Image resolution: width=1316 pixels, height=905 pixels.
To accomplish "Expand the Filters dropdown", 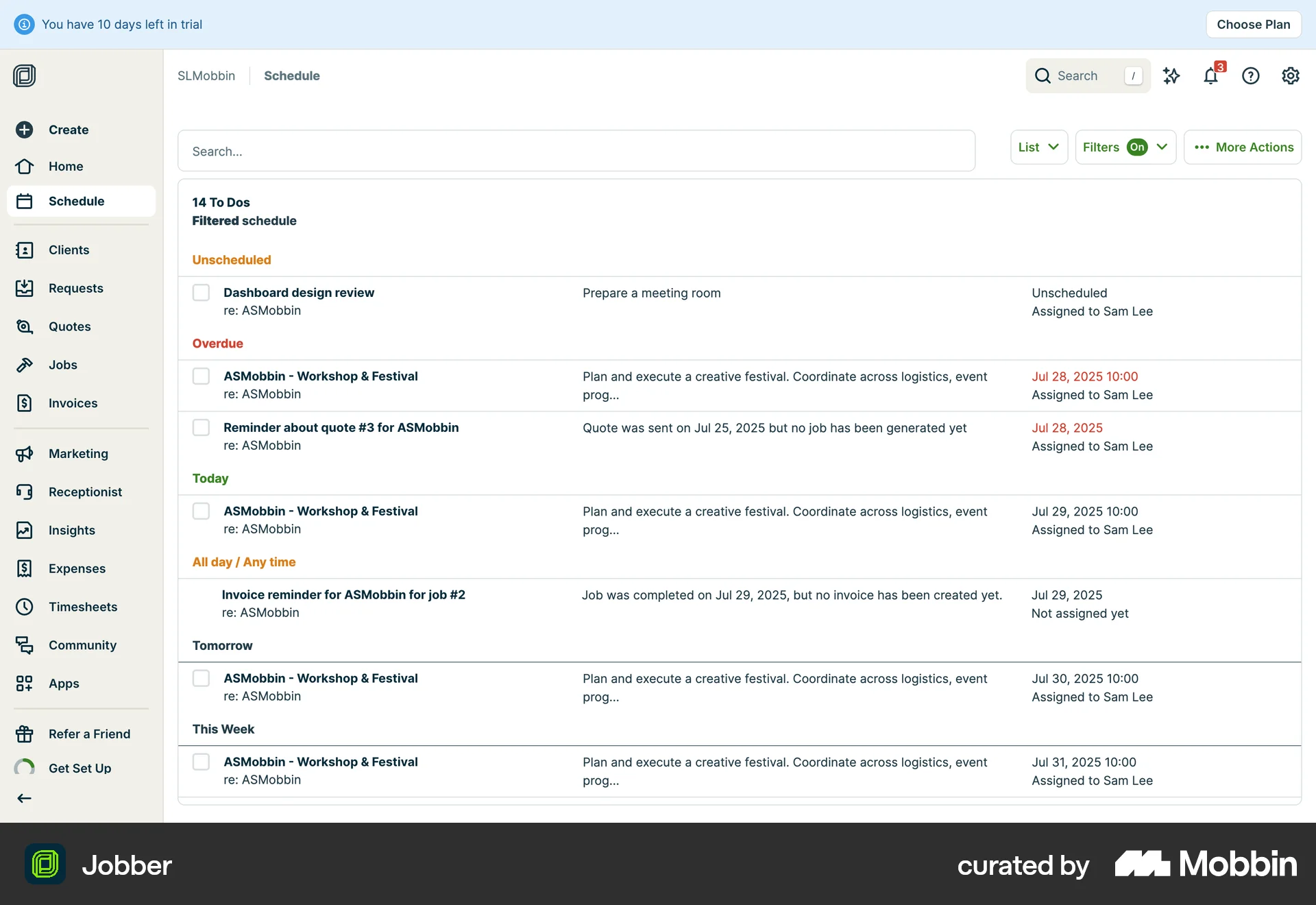I will [1125, 147].
